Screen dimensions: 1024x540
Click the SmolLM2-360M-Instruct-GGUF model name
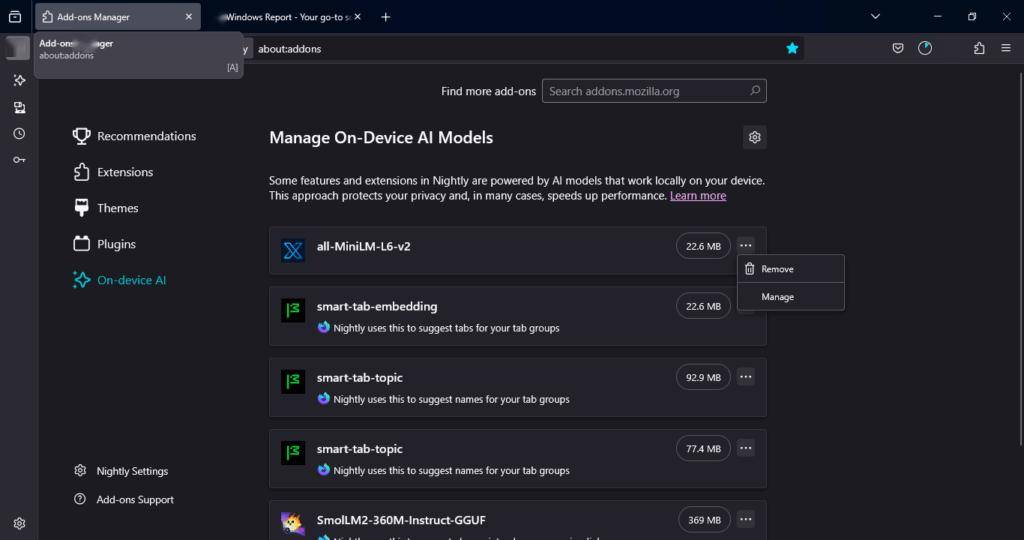(401, 520)
